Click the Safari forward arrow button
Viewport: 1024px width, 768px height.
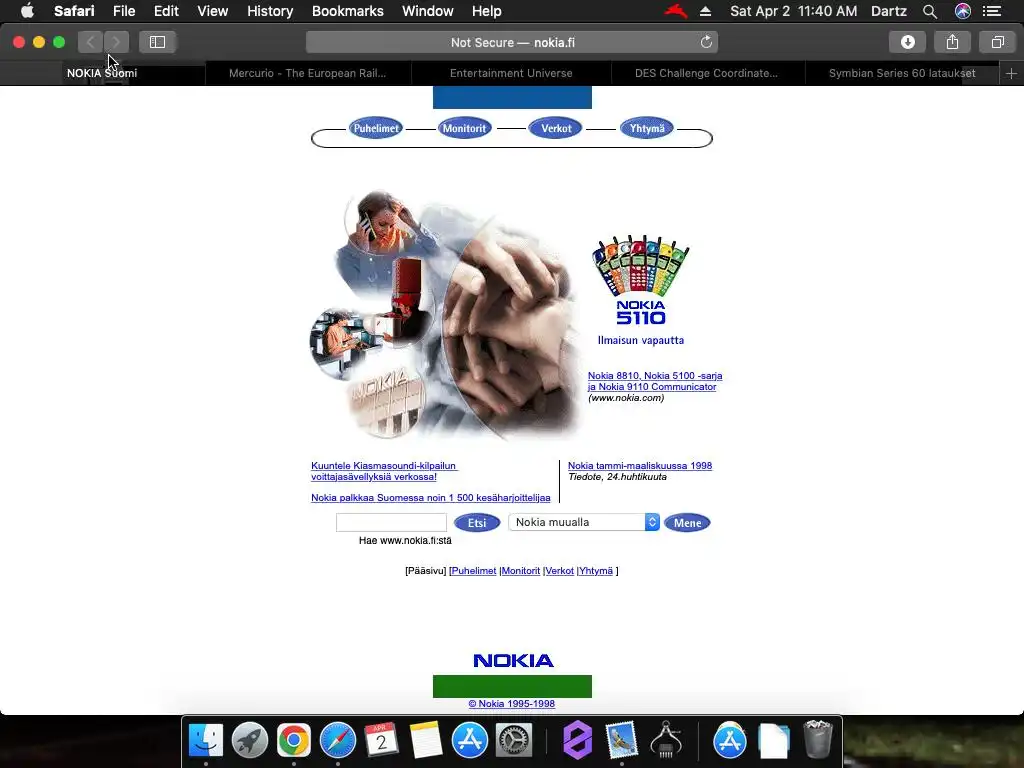point(116,42)
